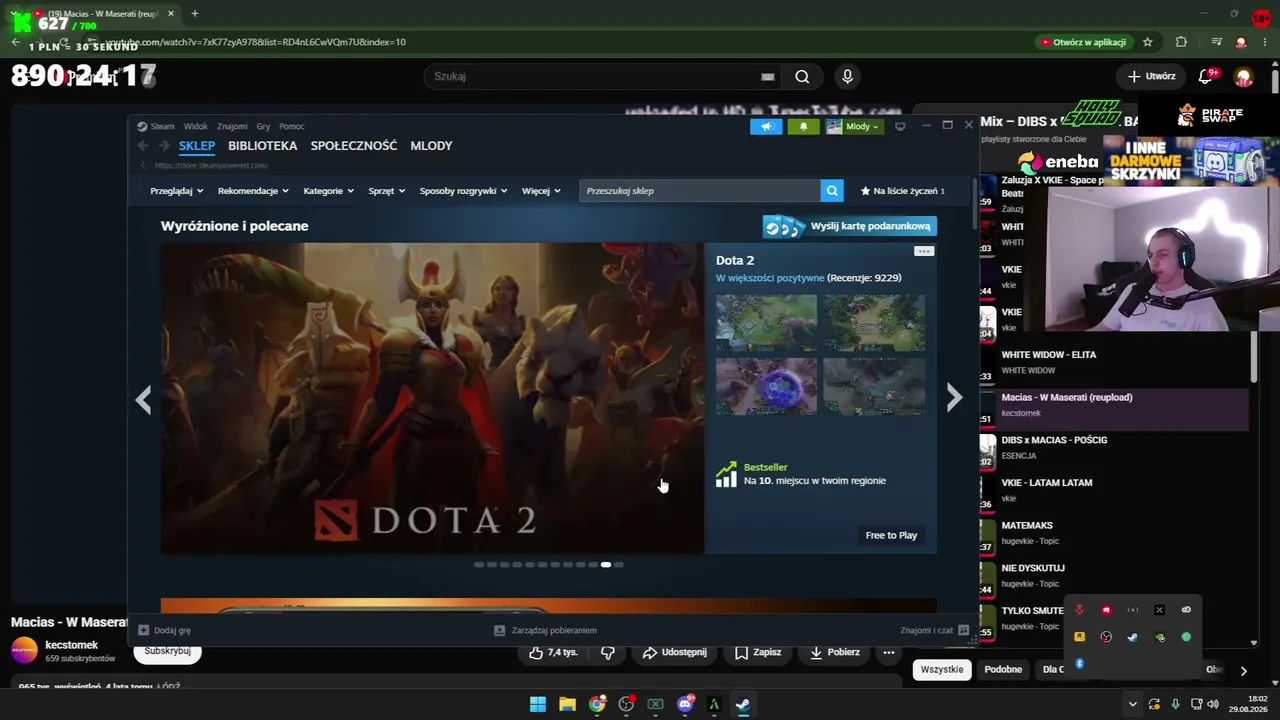Show next featured game in carousel
Screen dimensions: 1280x720
click(x=954, y=399)
